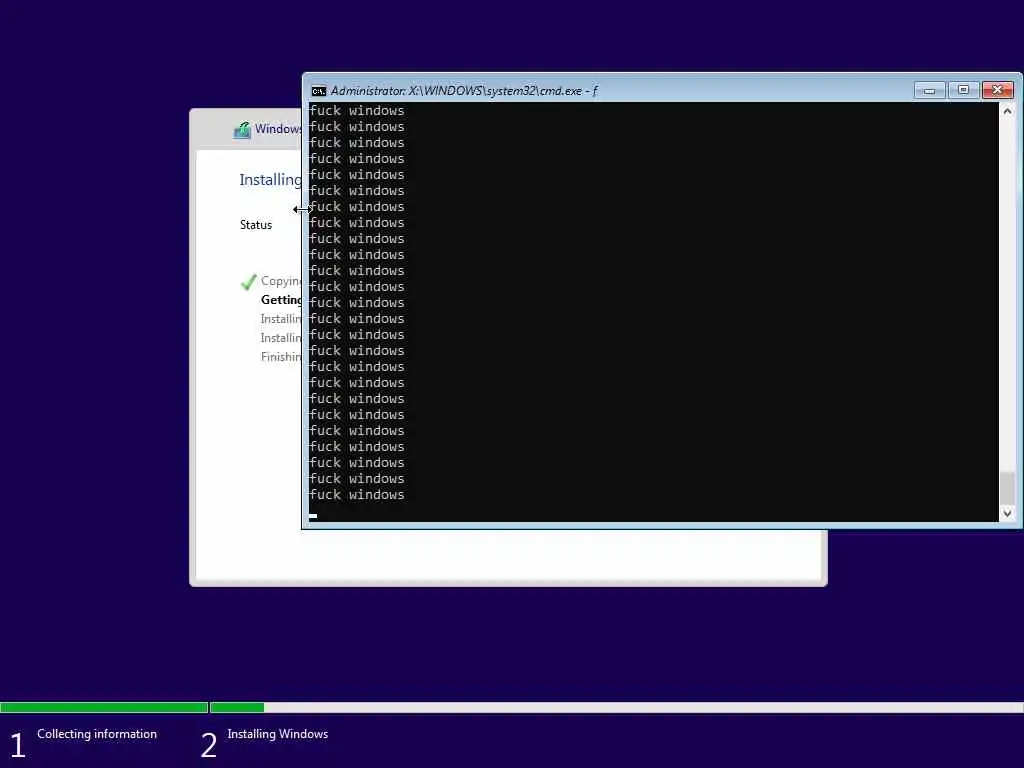Click the Finishing step in Setup list

pos(281,357)
